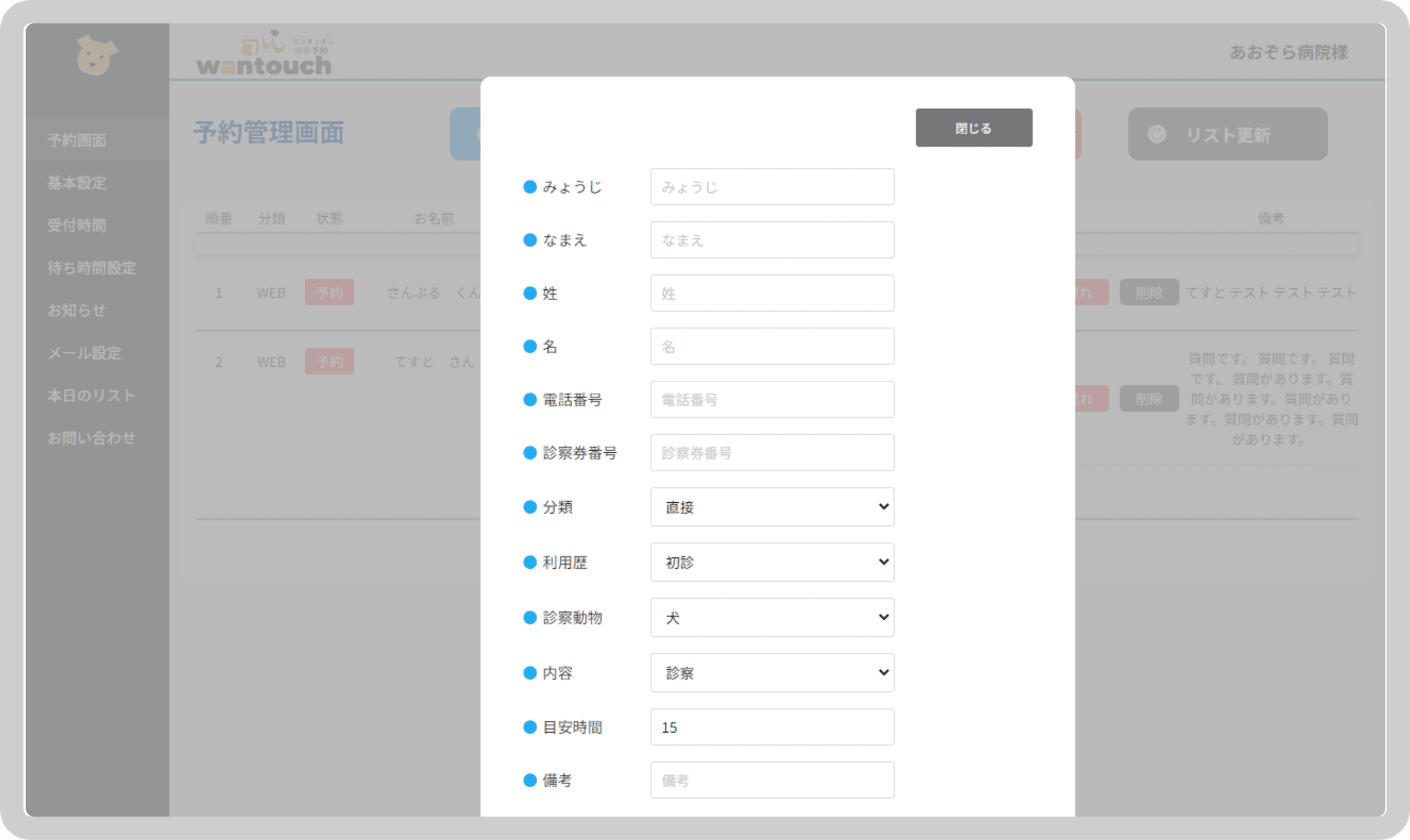Click the 目安時間 field containing 15

pyautogui.click(x=772, y=727)
